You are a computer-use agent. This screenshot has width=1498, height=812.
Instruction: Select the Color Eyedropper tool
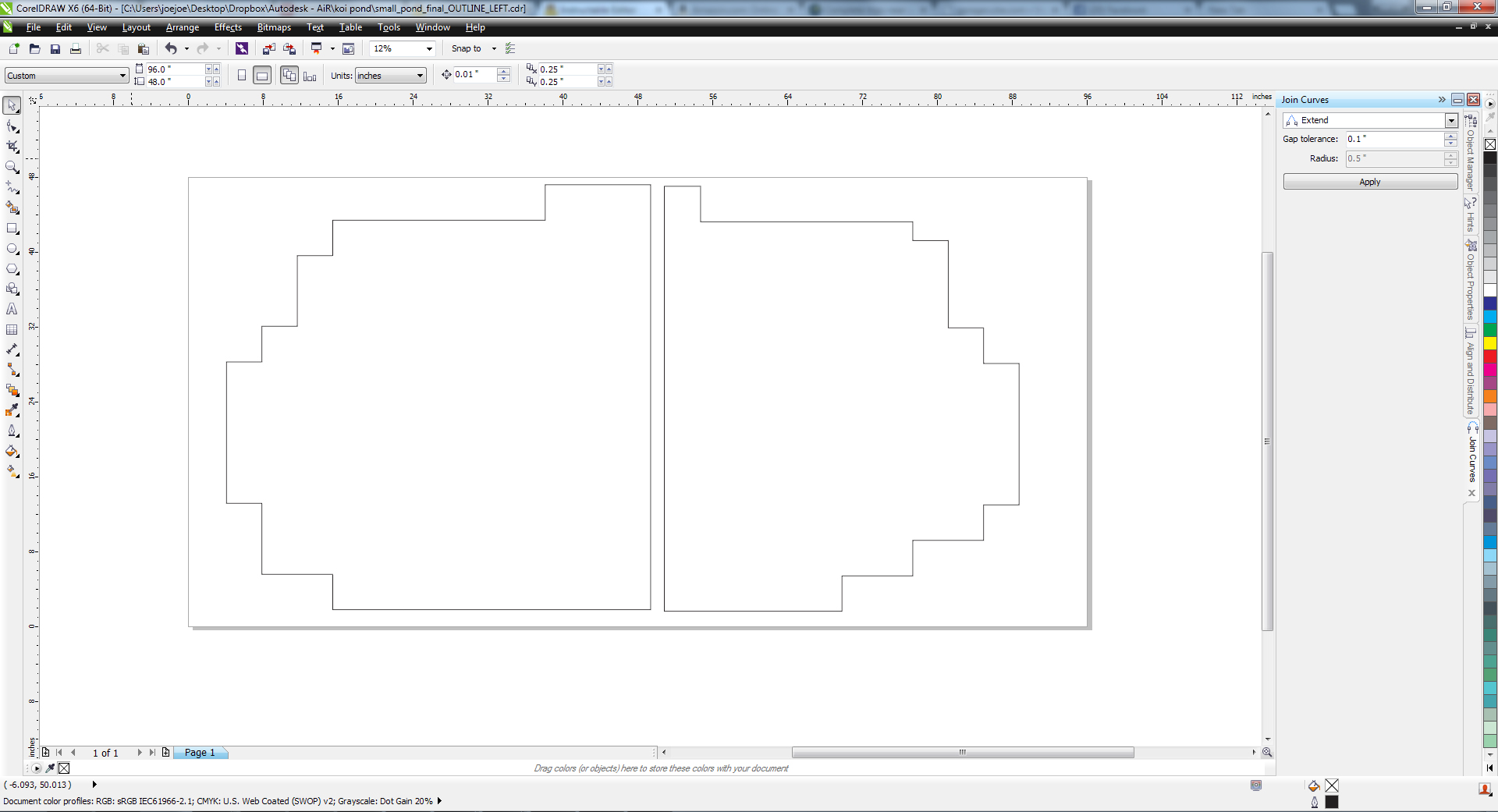click(x=12, y=411)
